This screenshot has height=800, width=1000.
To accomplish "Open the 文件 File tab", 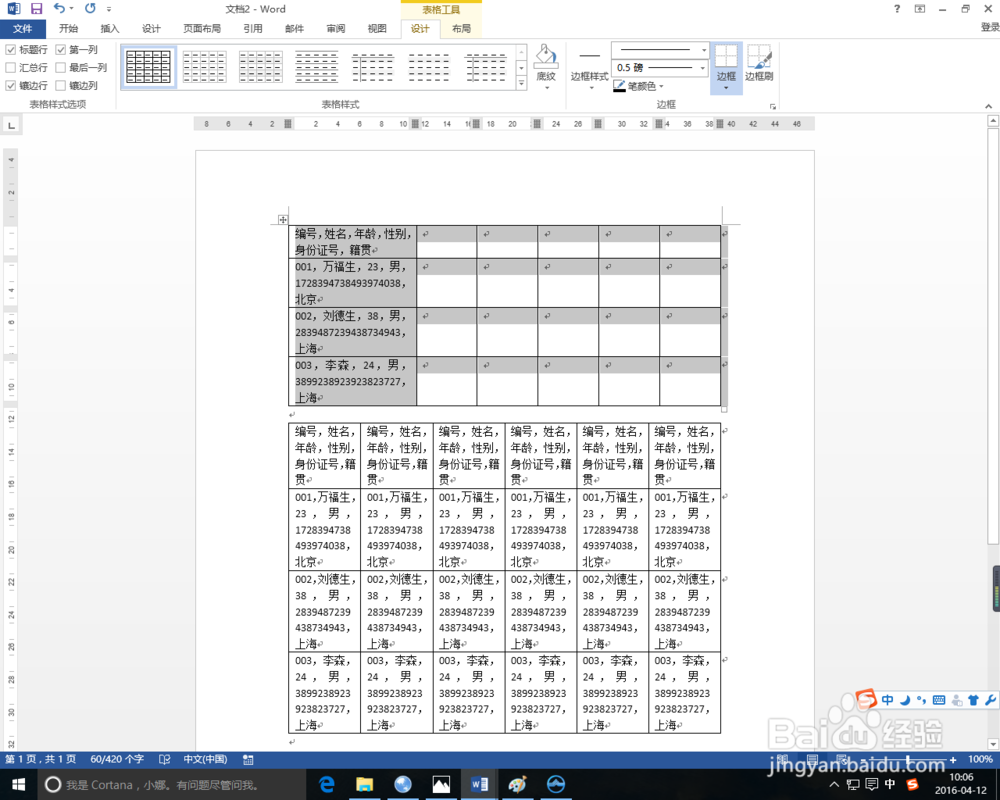I will point(22,29).
